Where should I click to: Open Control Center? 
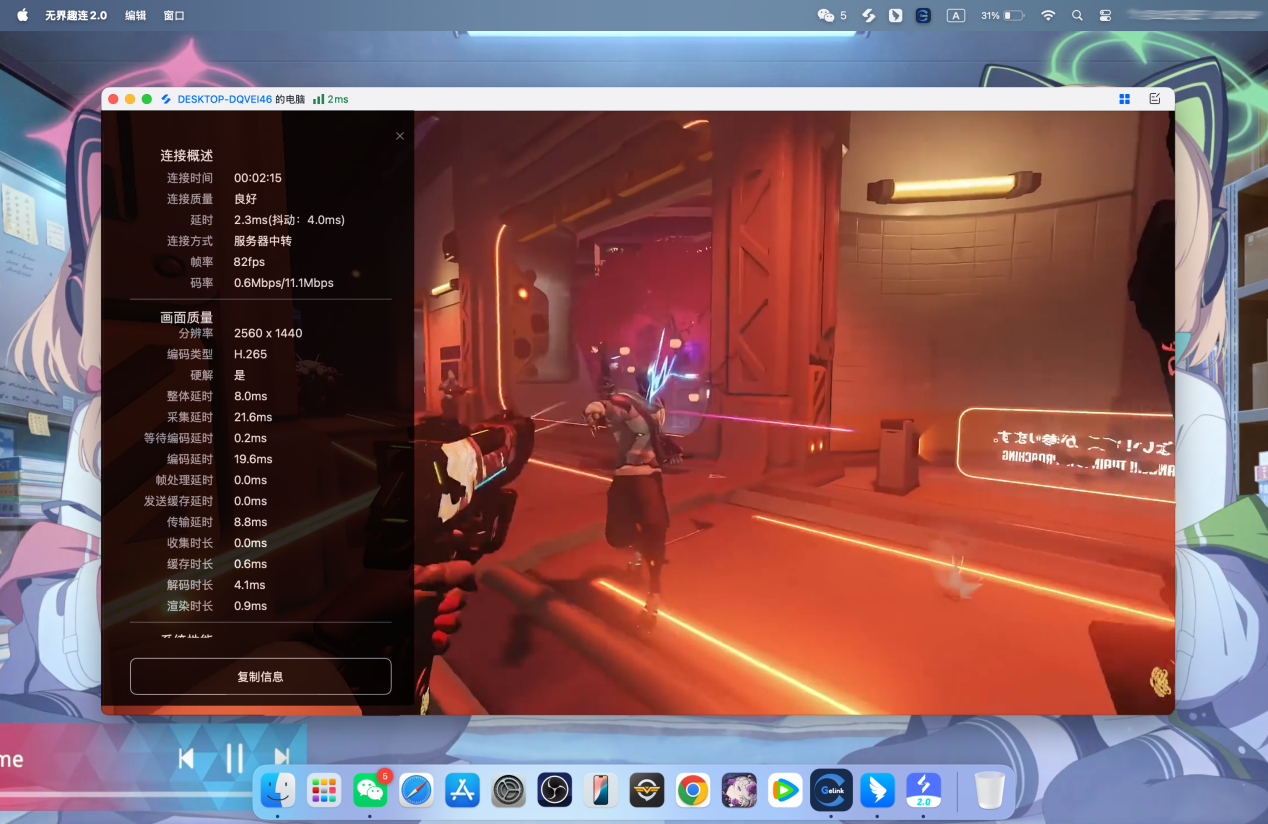[x=1105, y=15]
